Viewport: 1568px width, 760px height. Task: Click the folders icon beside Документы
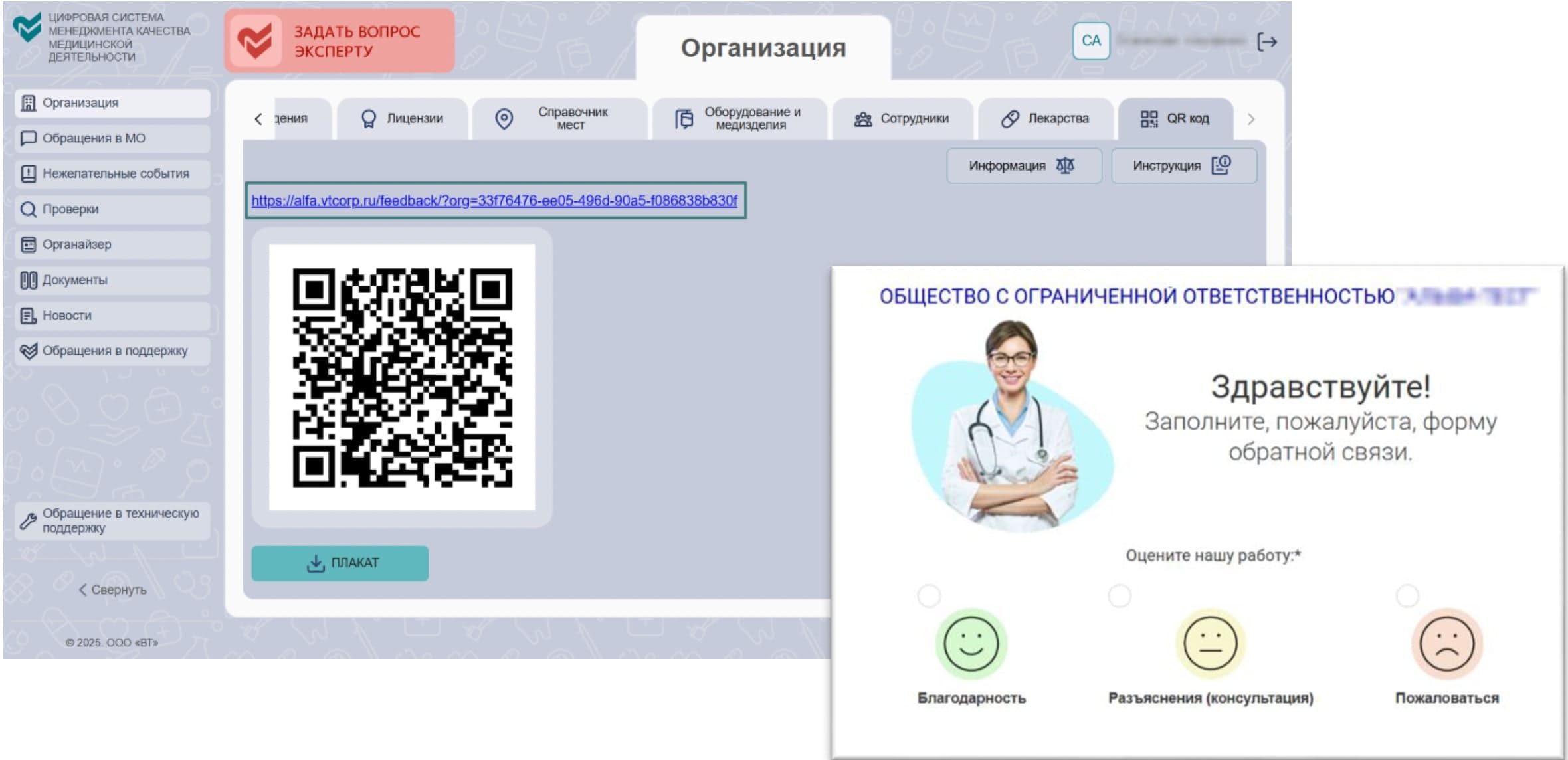tap(29, 280)
